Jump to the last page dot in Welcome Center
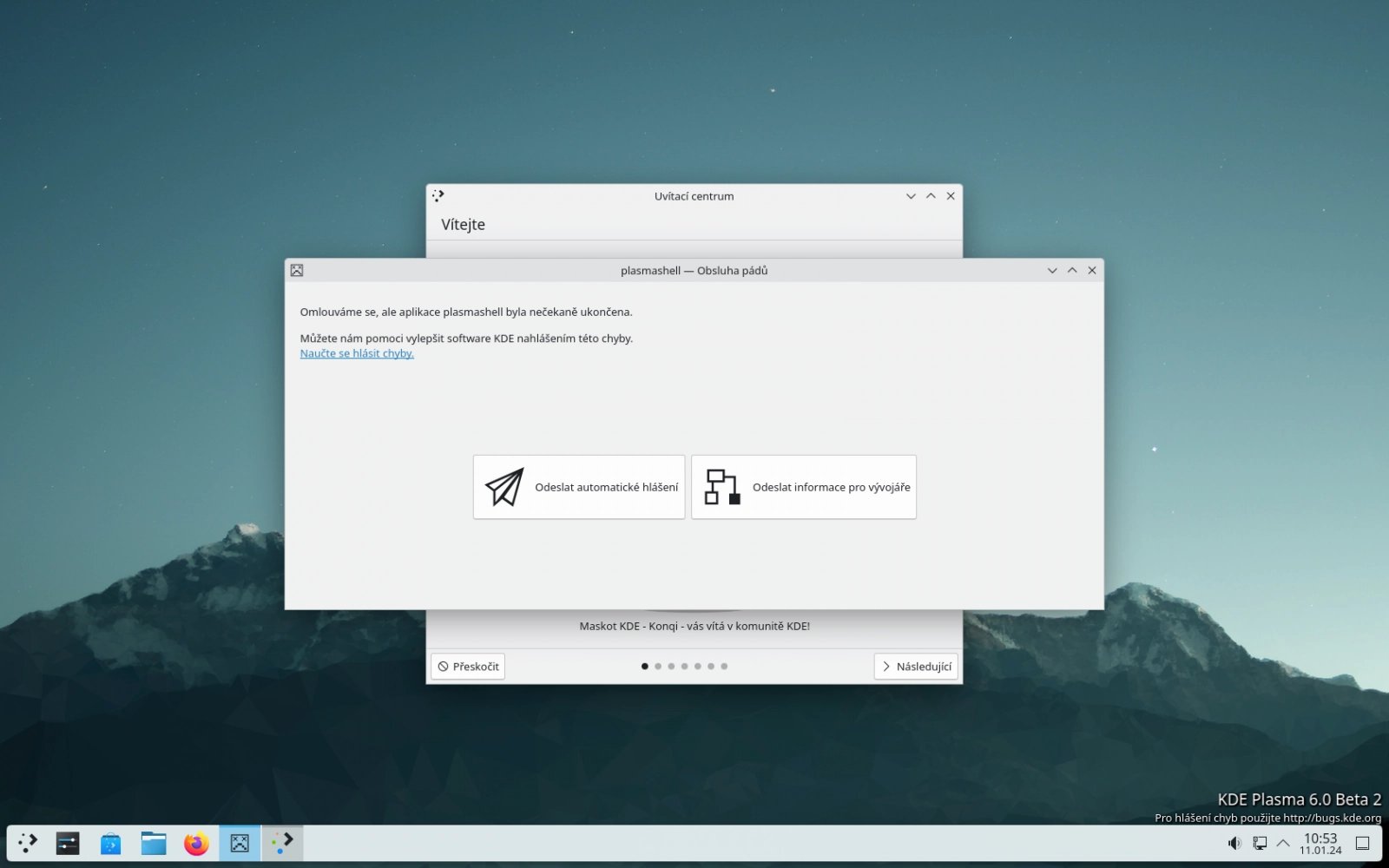Viewport: 1389px width, 868px height. pyautogui.click(x=724, y=667)
